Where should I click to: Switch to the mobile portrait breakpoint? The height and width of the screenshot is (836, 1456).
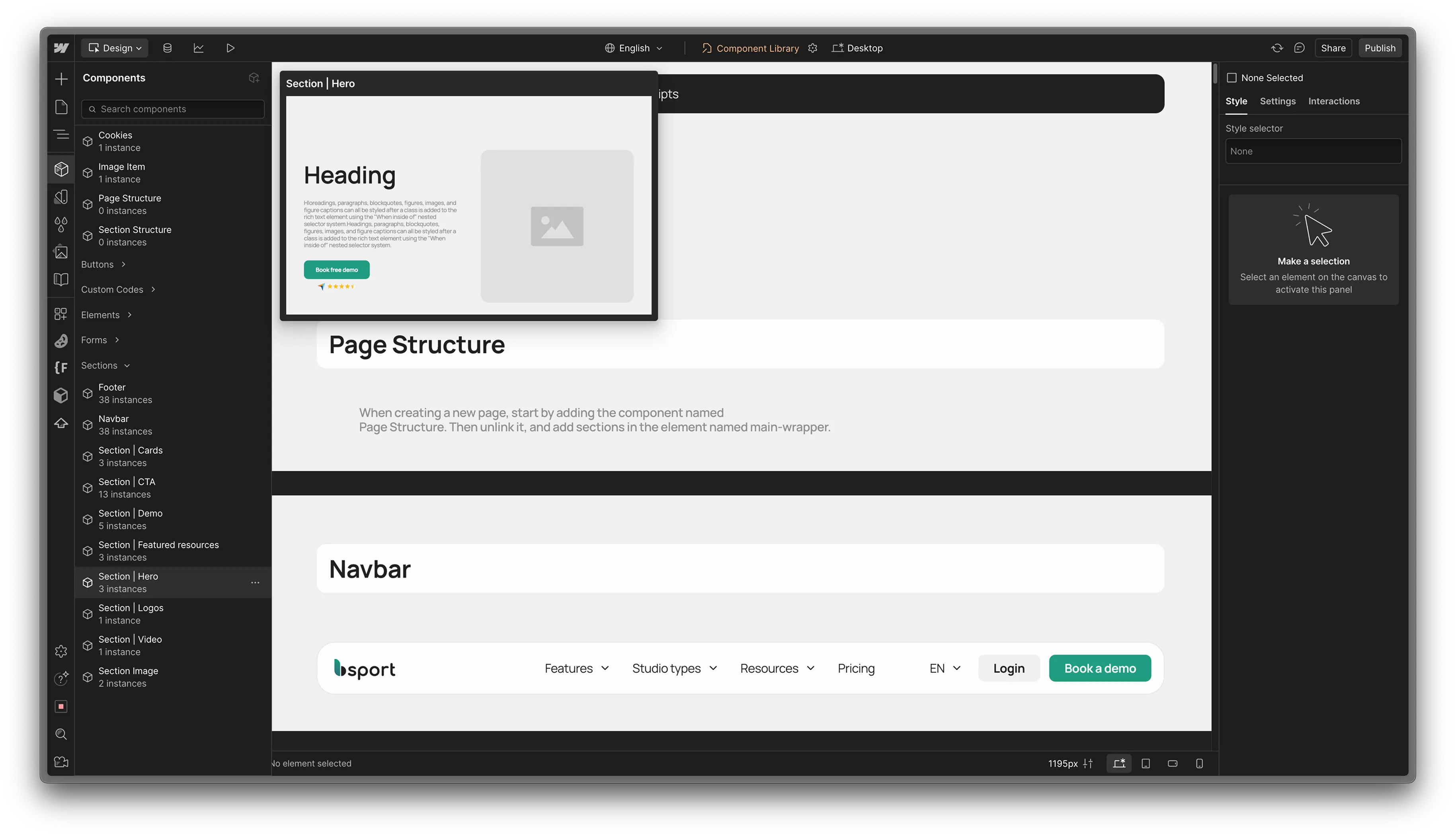pos(1200,763)
